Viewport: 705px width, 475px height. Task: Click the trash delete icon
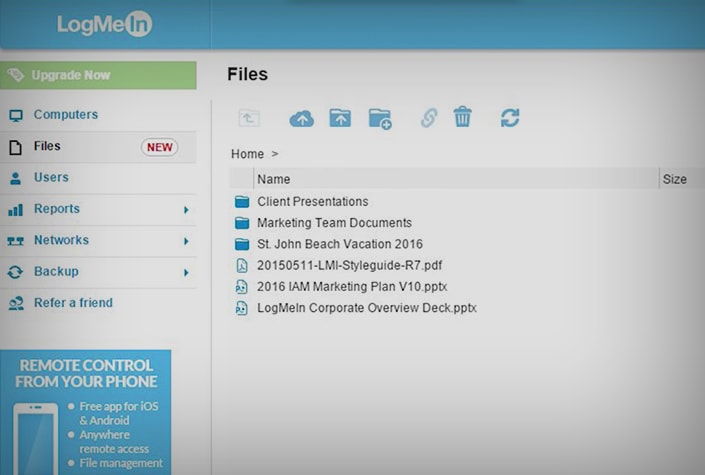coord(463,117)
